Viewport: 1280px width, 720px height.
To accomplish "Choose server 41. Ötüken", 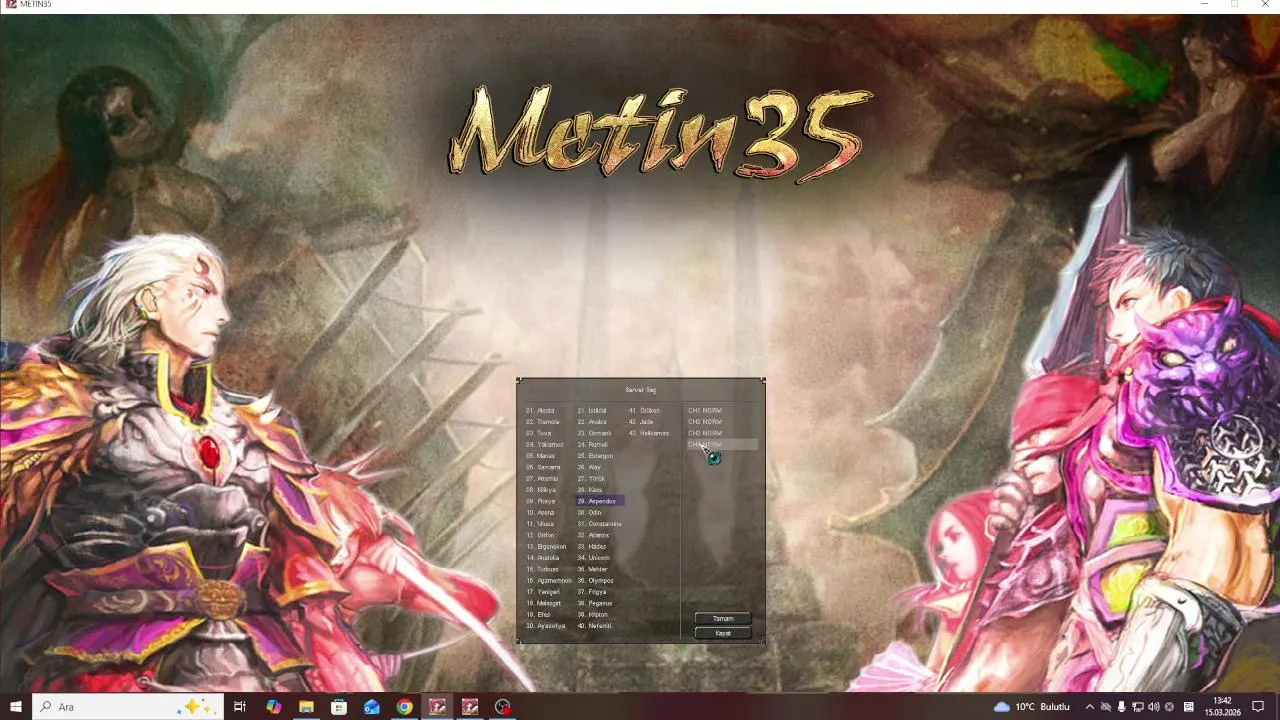I will click(x=644, y=410).
